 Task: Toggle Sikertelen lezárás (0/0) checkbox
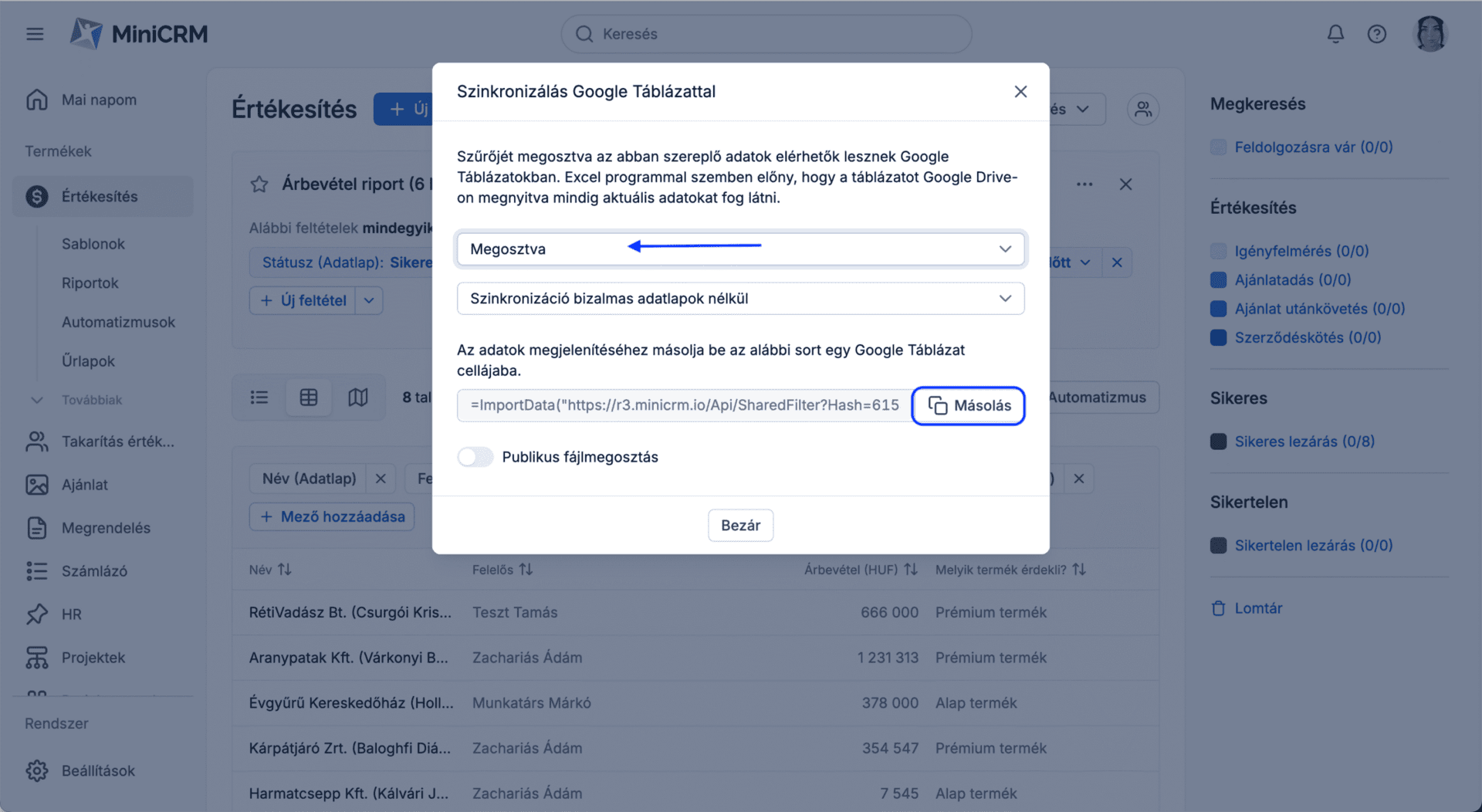click(1218, 546)
